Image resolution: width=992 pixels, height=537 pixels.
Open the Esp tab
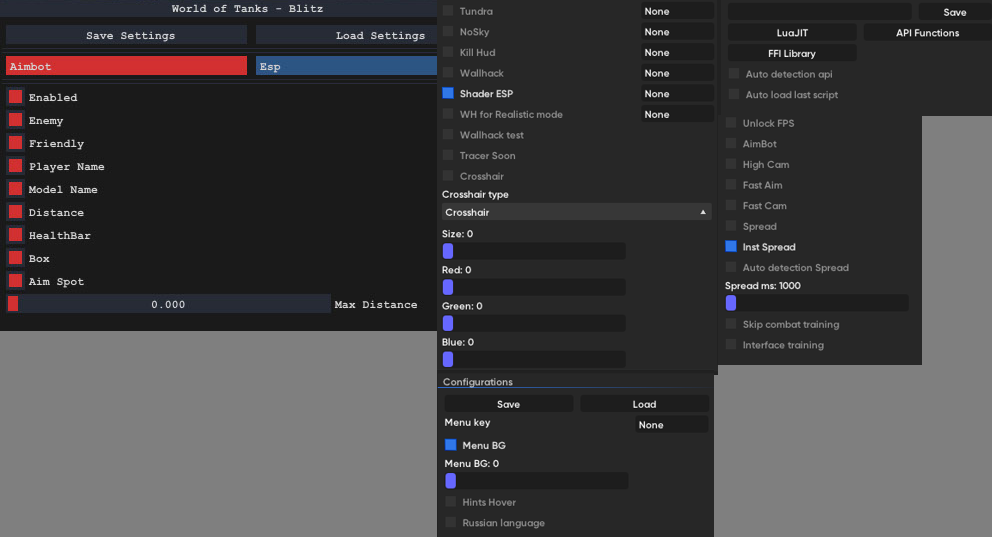point(346,66)
